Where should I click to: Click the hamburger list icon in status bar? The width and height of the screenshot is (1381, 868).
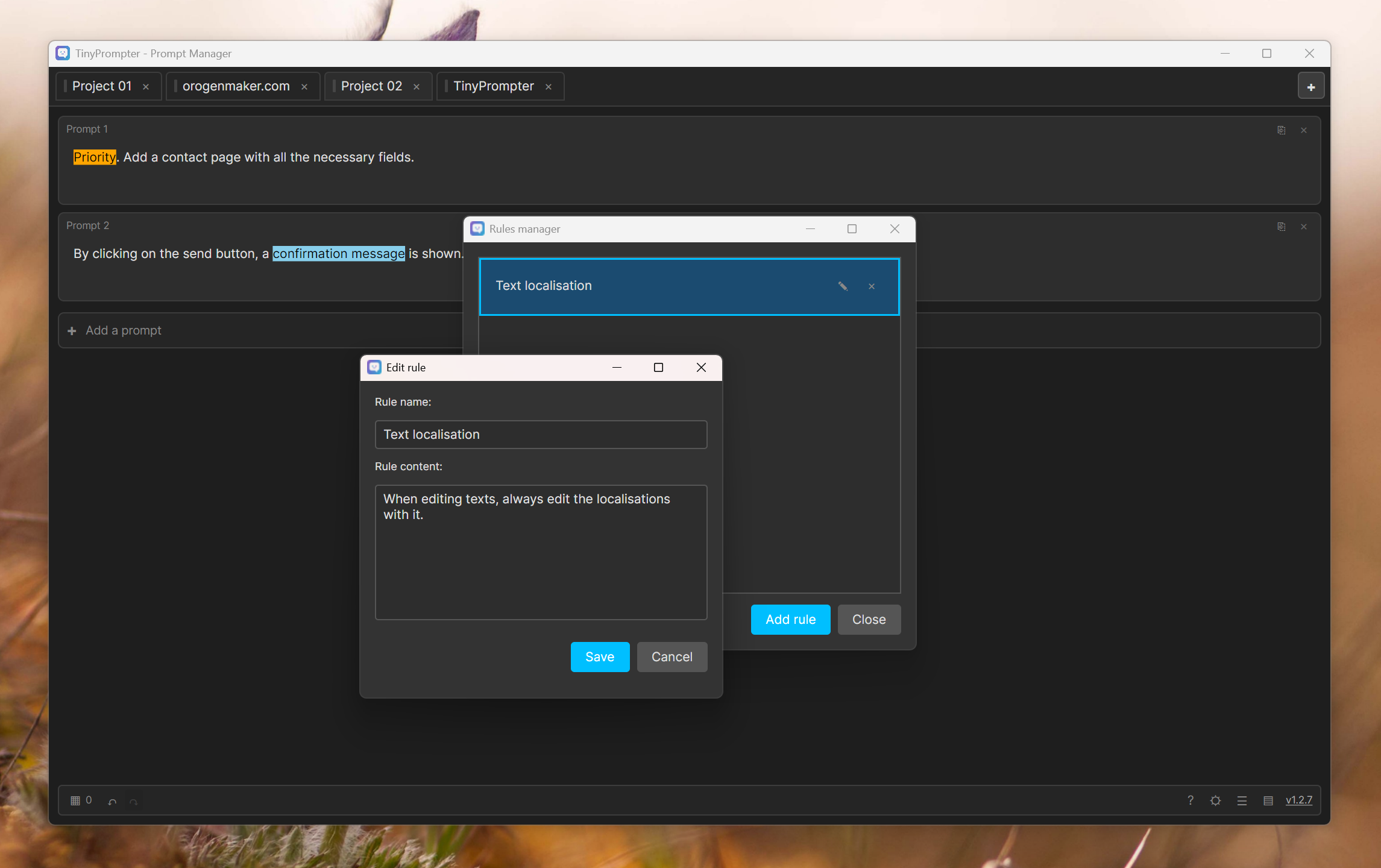click(1242, 800)
